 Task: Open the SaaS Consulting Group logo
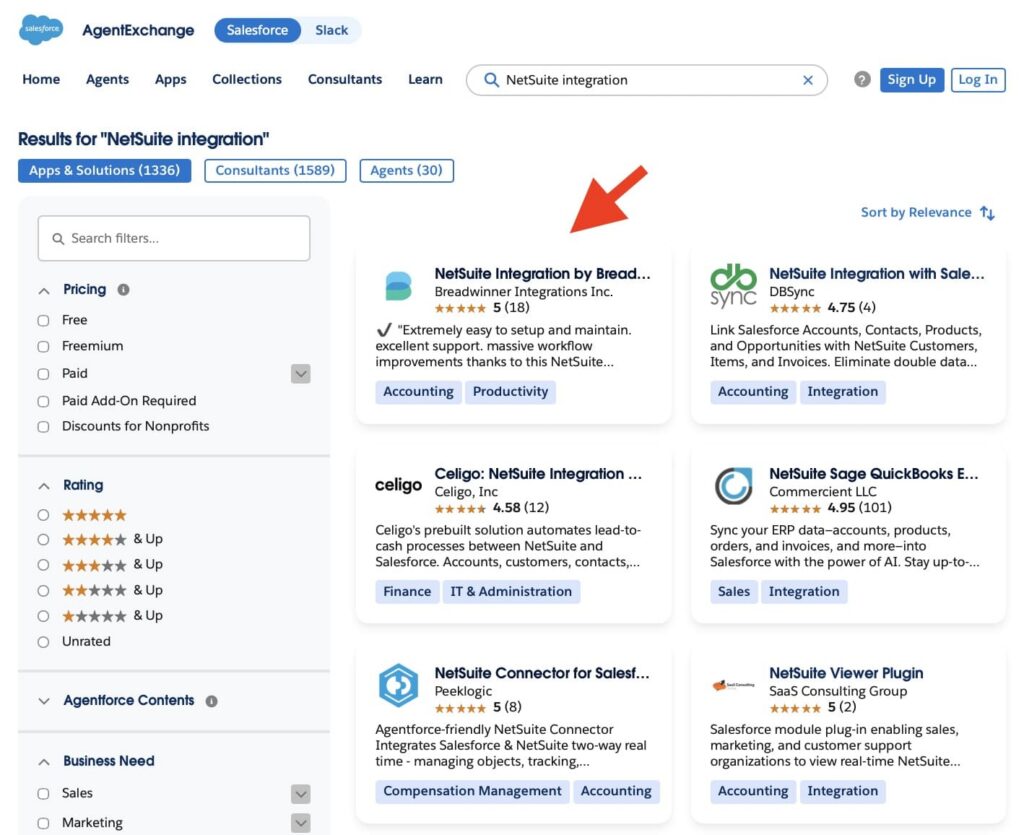pyautogui.click(x=733, y=685)
